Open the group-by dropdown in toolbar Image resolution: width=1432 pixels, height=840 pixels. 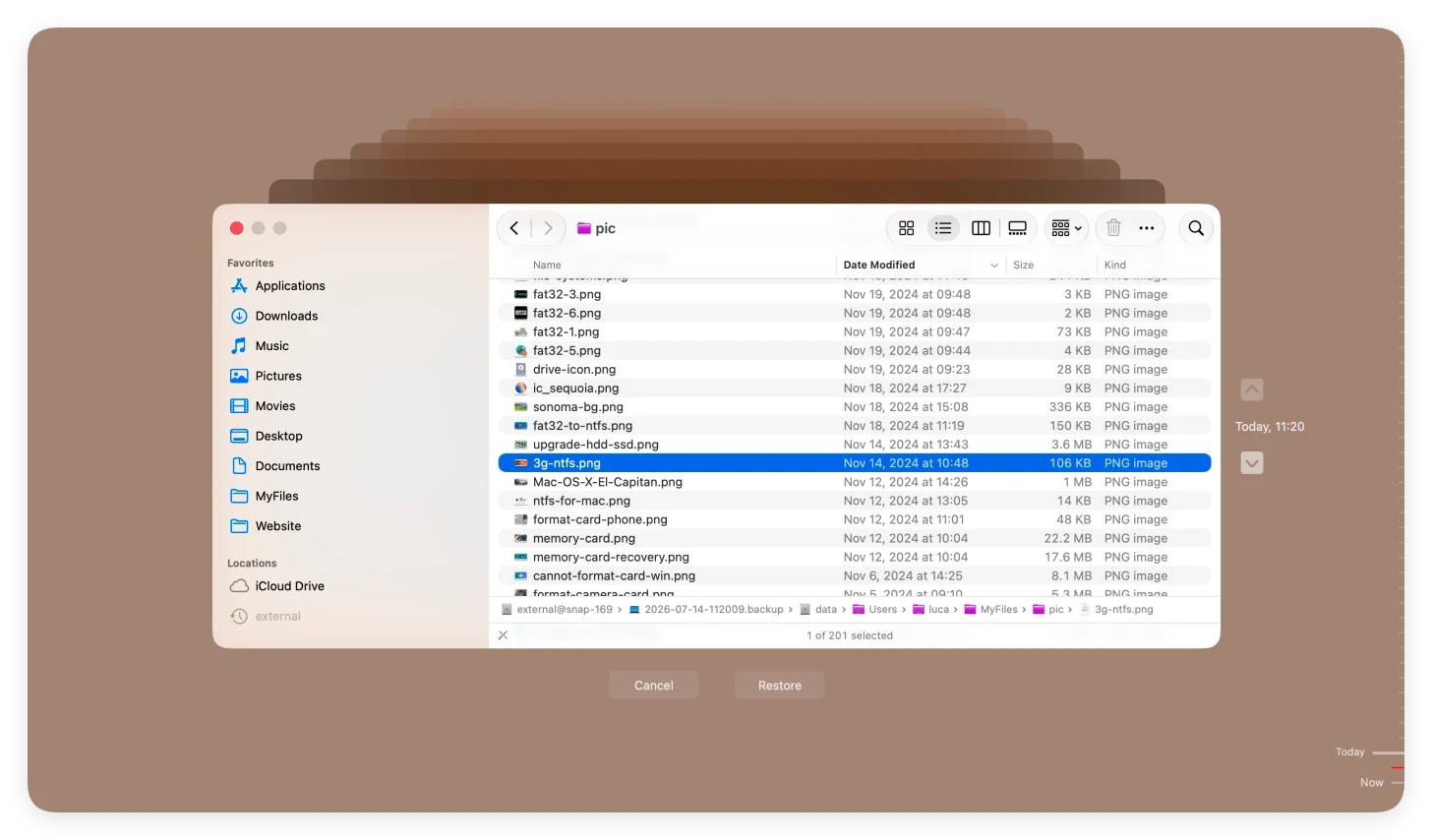(1066, 228)
